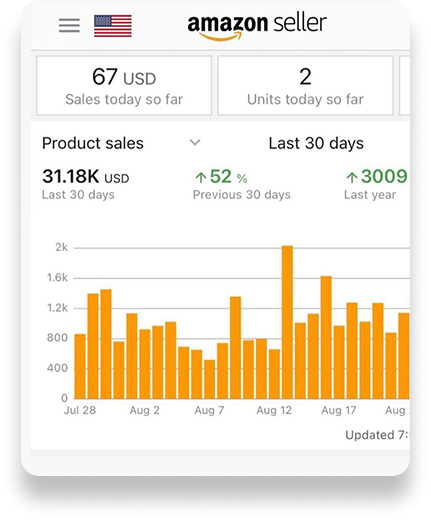The image size is (431, 520).
Task: Tap the green arrow beside 3009
Action: (x=352, y=177)
